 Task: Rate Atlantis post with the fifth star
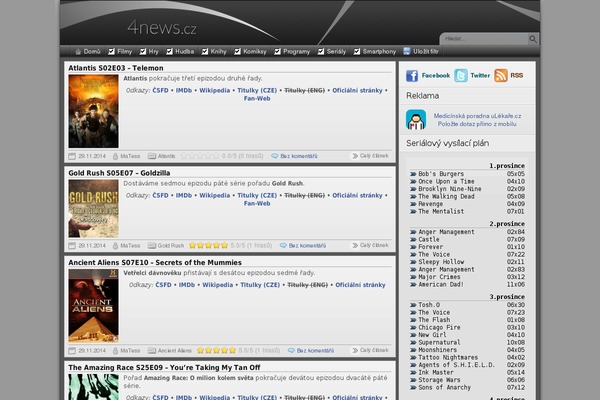pyautogui.click(x=216, y=156)
